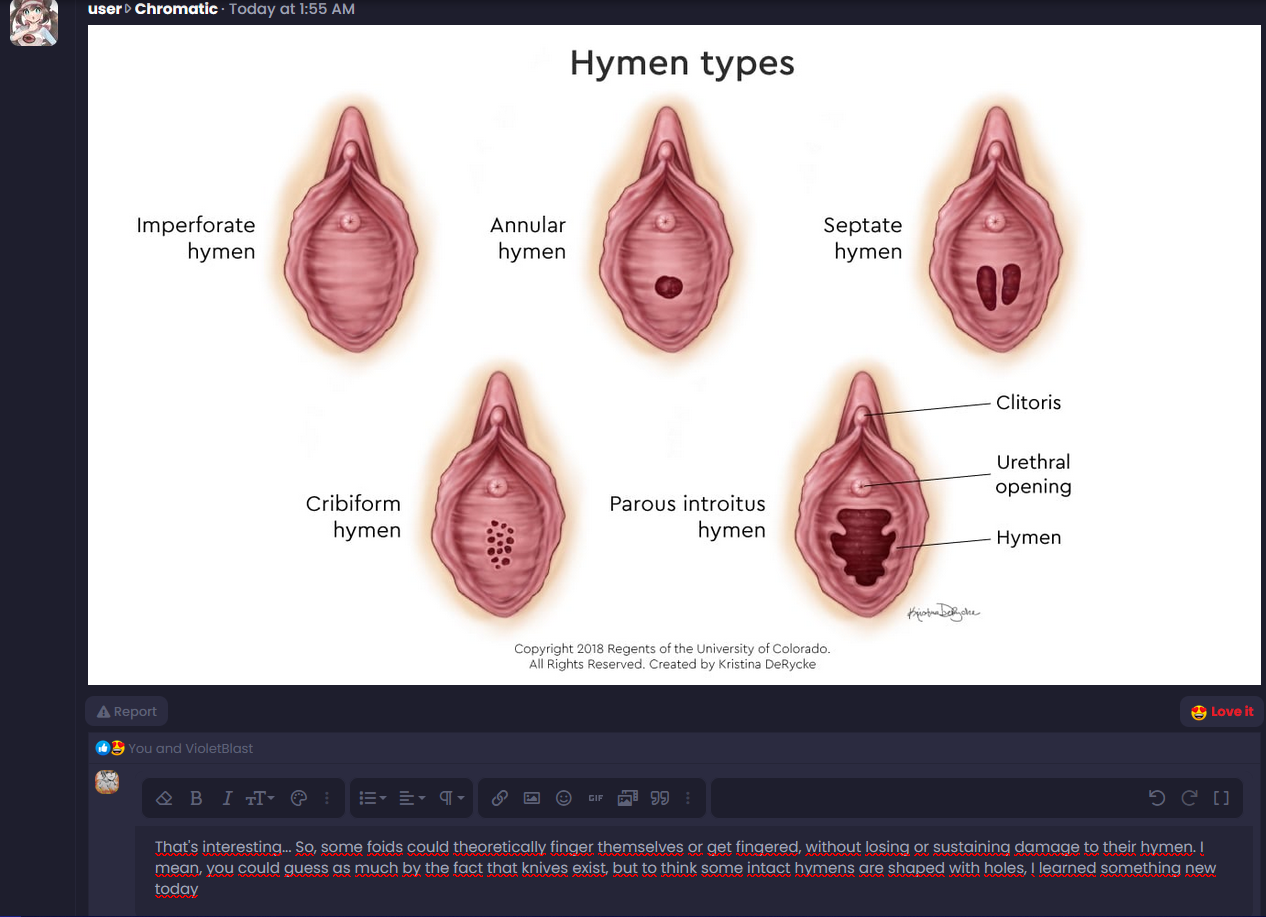Open the paragraph format dropdown
This screenshot has height=917, width=1266.
tap(451, 798)
